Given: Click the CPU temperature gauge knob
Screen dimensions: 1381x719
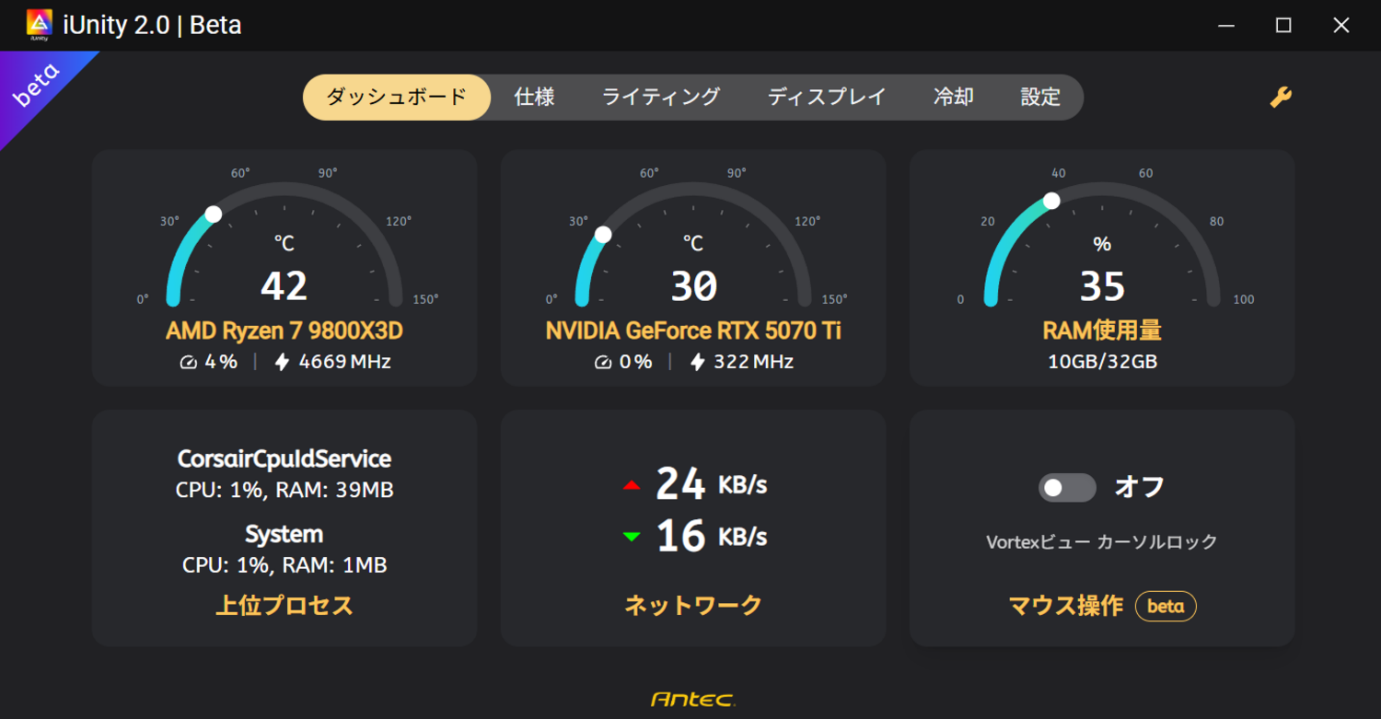Looking at the screenshot, I should click(x=213, y=214).
